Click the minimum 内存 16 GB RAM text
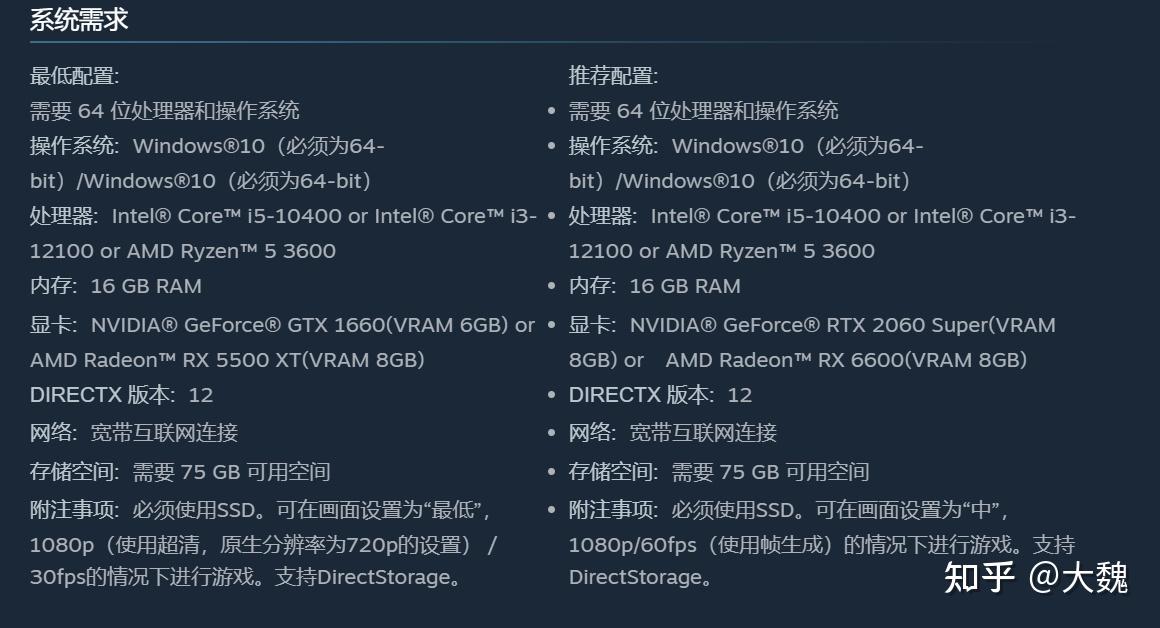 115,286
